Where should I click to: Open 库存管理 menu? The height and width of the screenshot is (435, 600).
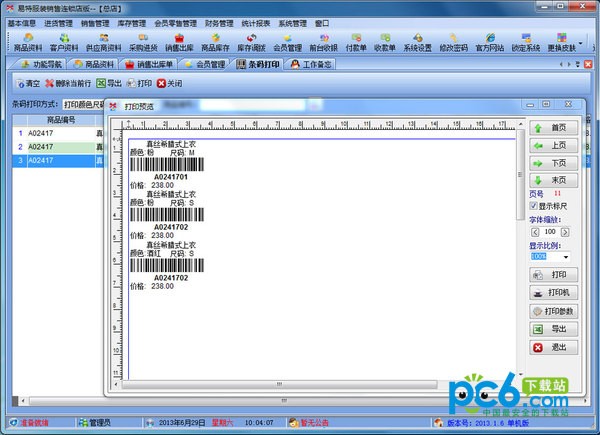pyautogui.click(x=132, y=24)
